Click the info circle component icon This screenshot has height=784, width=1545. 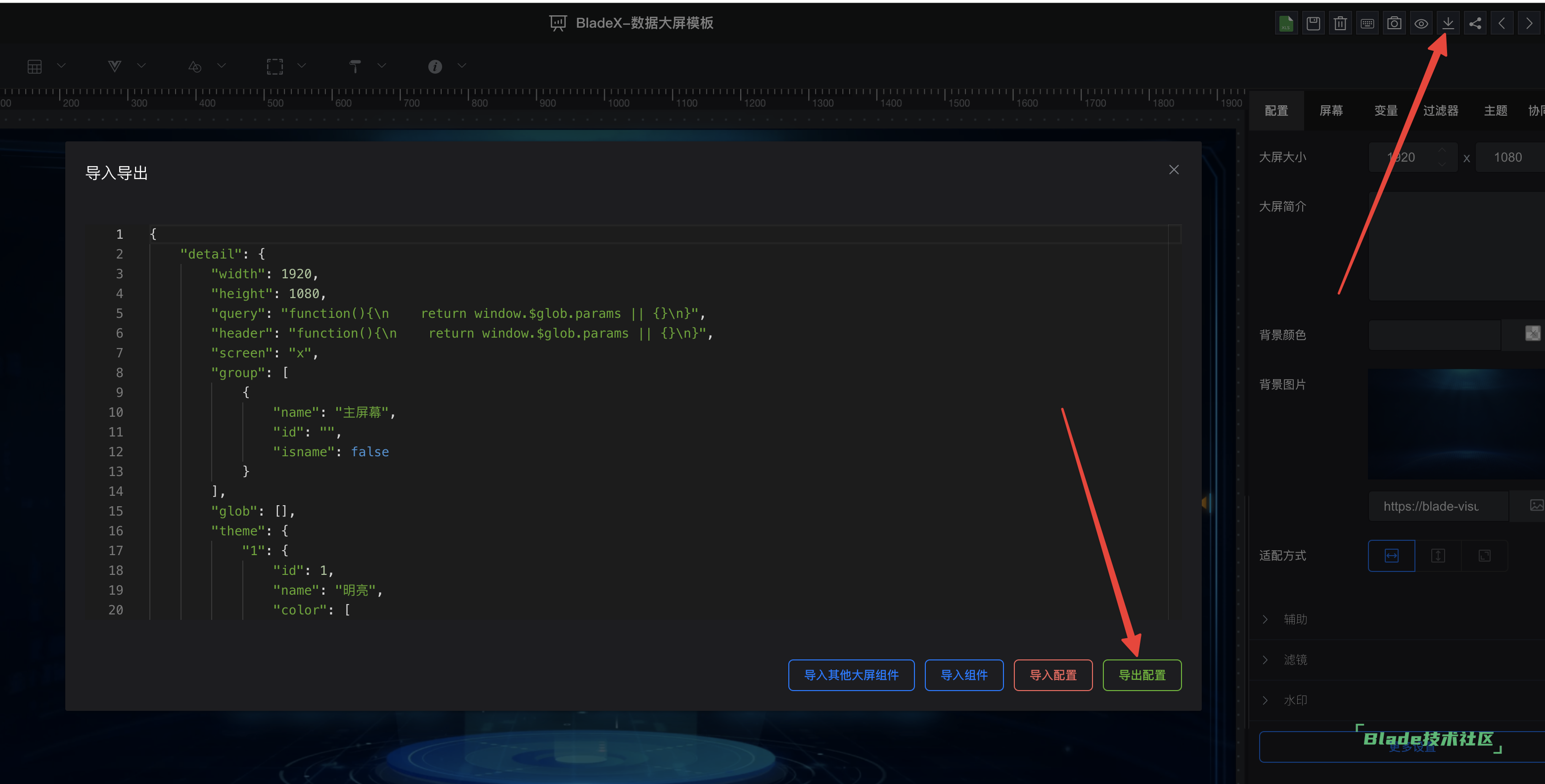[x=435, y=67]
